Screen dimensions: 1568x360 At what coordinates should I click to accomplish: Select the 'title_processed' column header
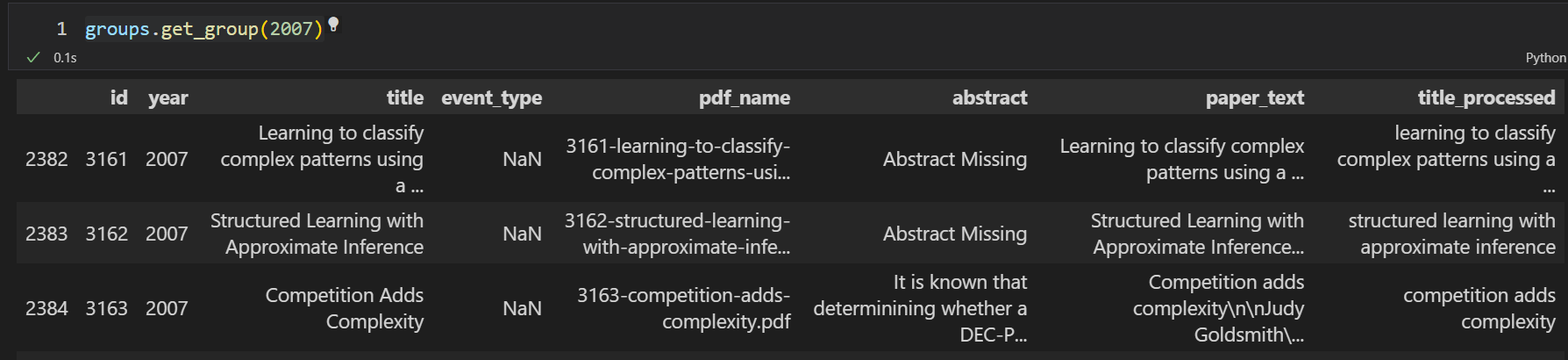(1486, 97)
